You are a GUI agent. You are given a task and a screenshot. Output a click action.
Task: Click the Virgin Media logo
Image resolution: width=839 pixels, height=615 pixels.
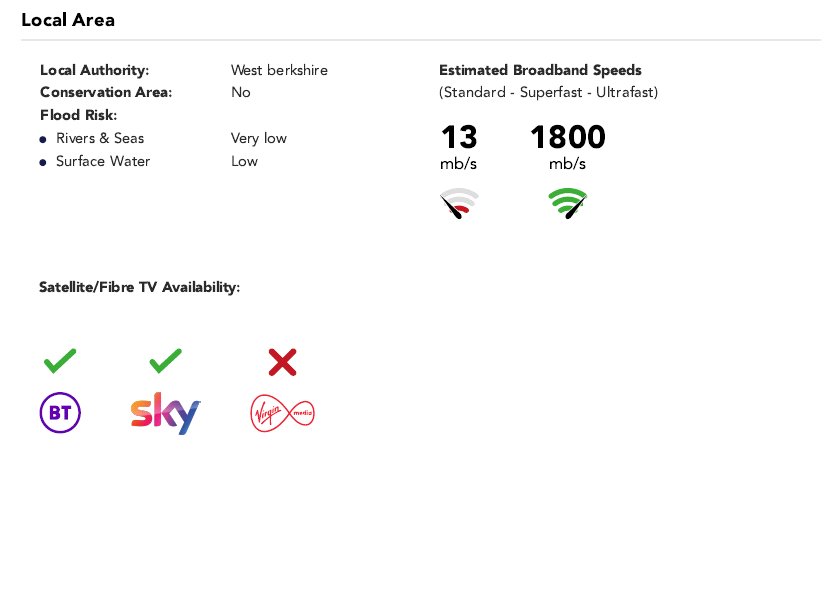pos(283,413)
